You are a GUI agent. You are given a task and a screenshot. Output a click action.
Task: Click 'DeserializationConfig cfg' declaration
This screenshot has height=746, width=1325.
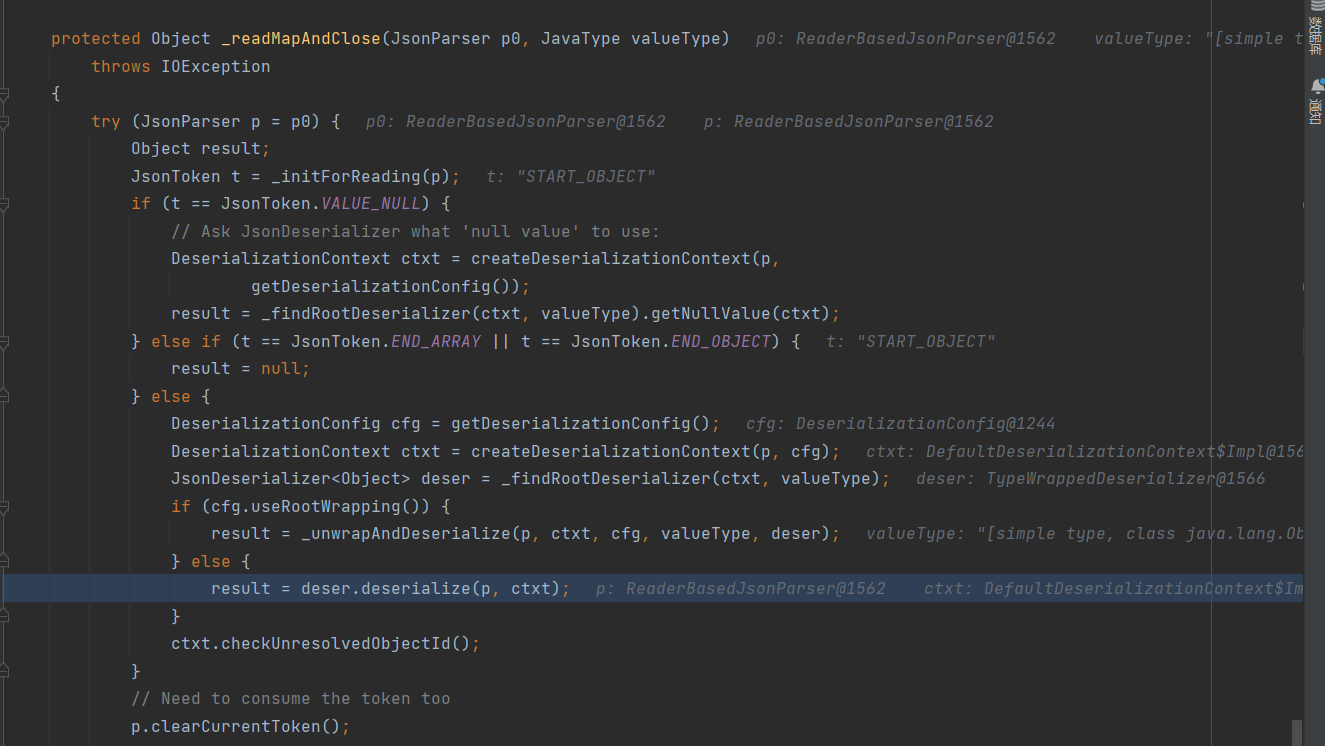[x=296, y=424]
